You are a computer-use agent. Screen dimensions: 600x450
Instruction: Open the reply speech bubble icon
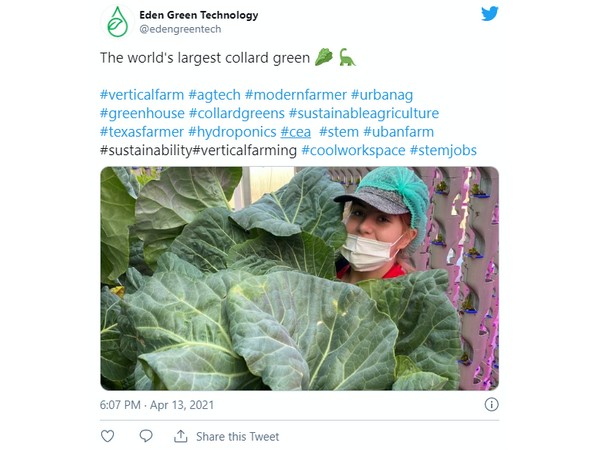pos(146,436)
